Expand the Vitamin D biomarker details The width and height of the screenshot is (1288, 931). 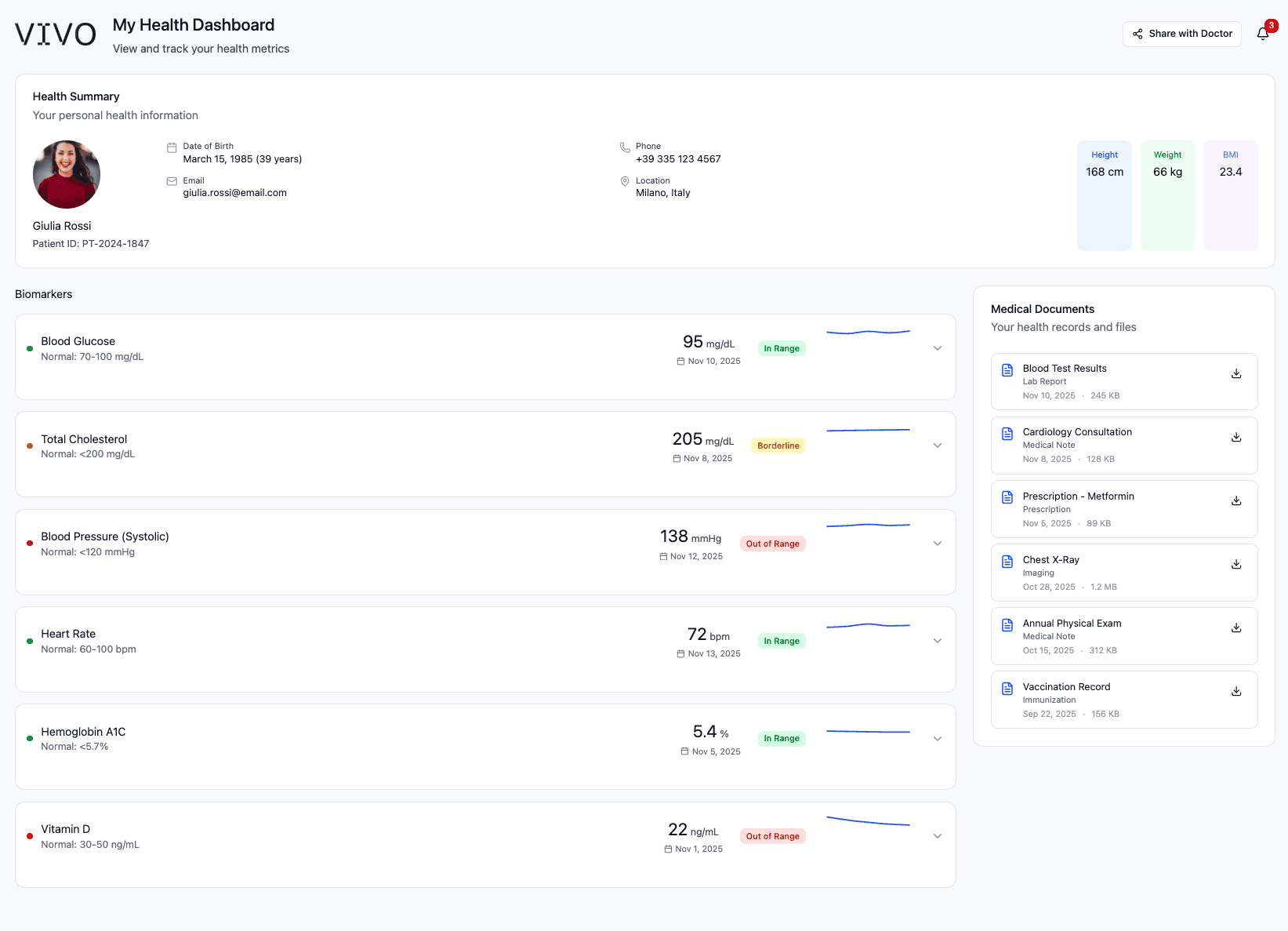(937, 835)
